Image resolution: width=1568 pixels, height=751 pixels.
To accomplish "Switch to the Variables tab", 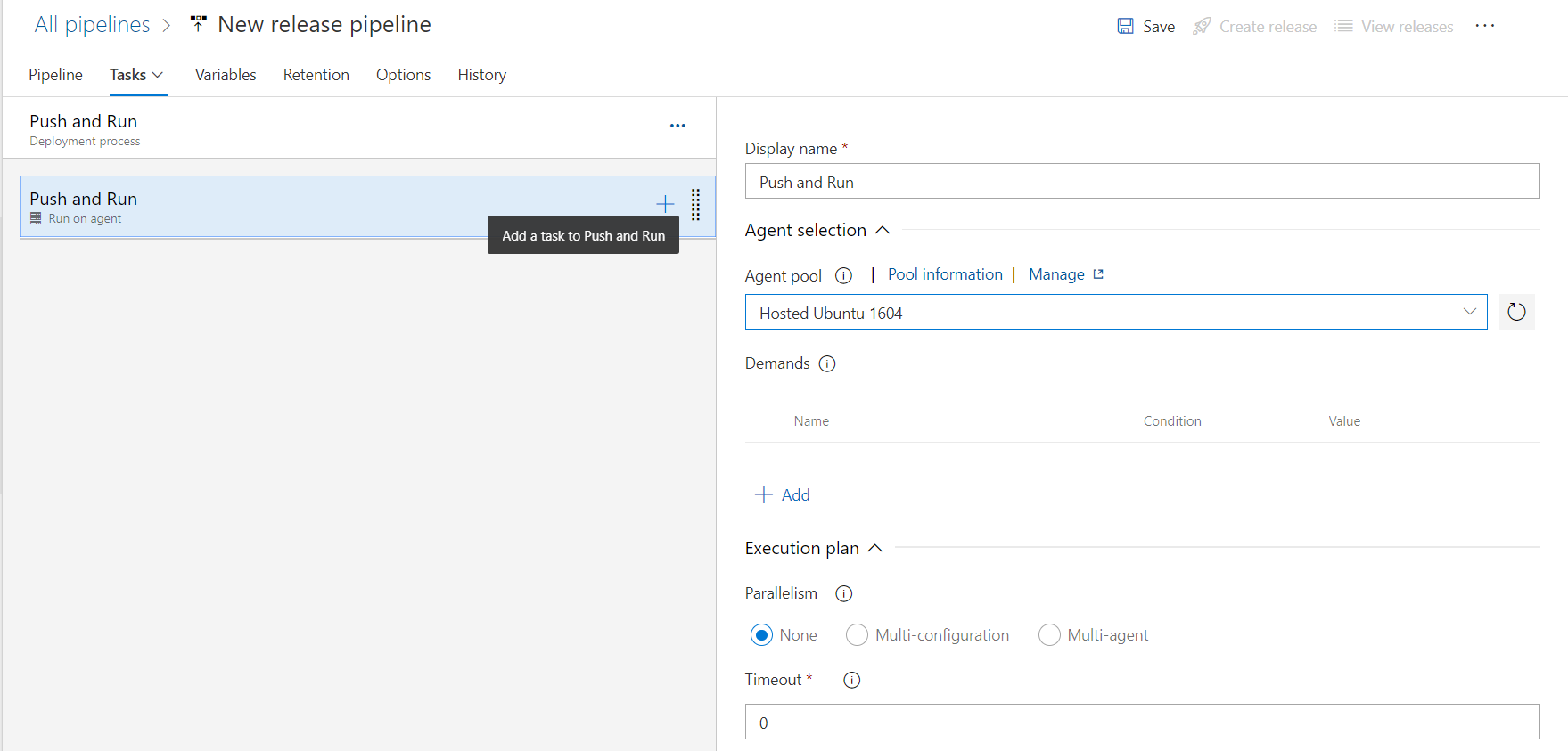I will (x=226, y=75).
